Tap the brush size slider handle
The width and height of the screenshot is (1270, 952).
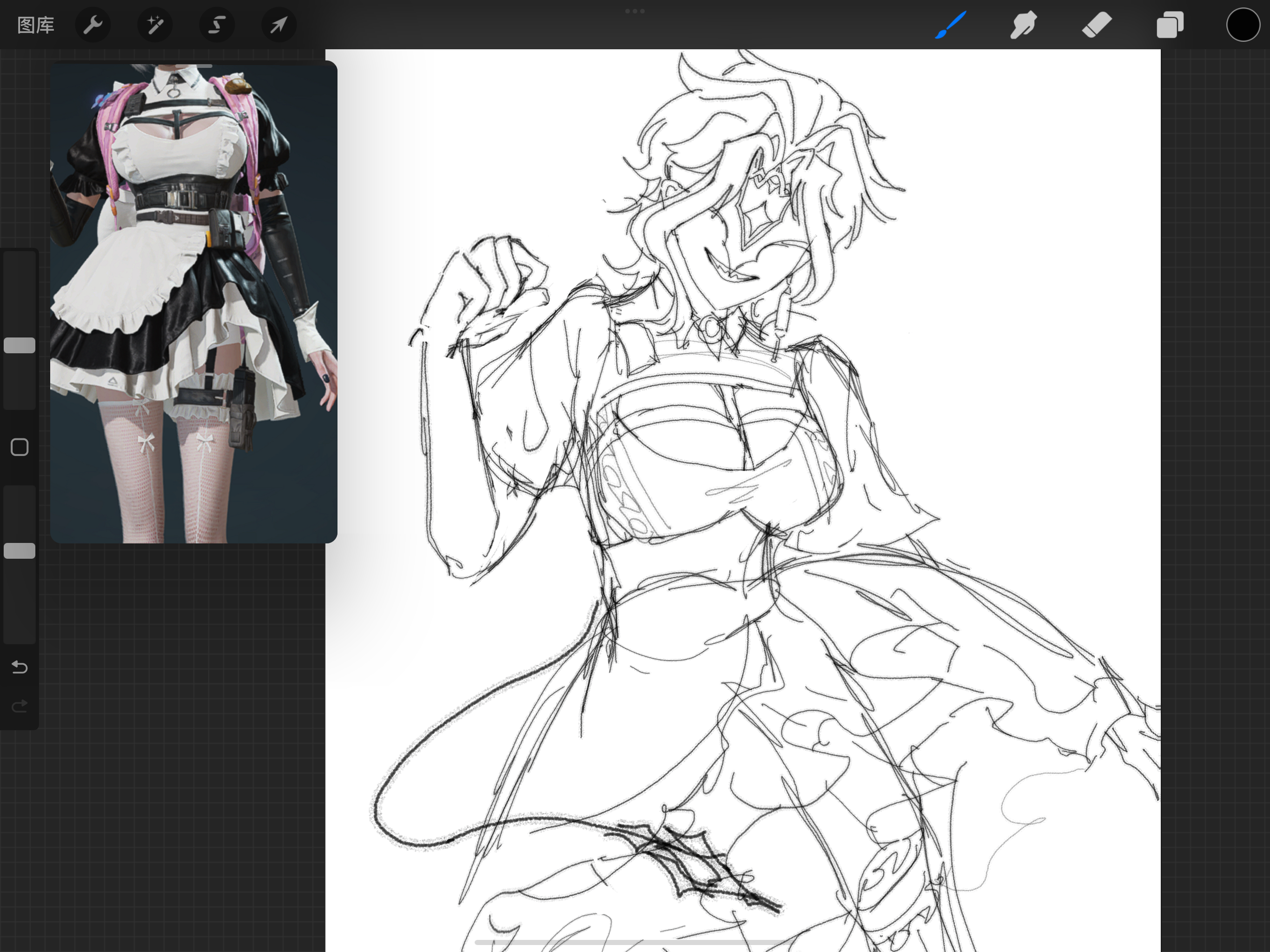[x=20, y=345]
